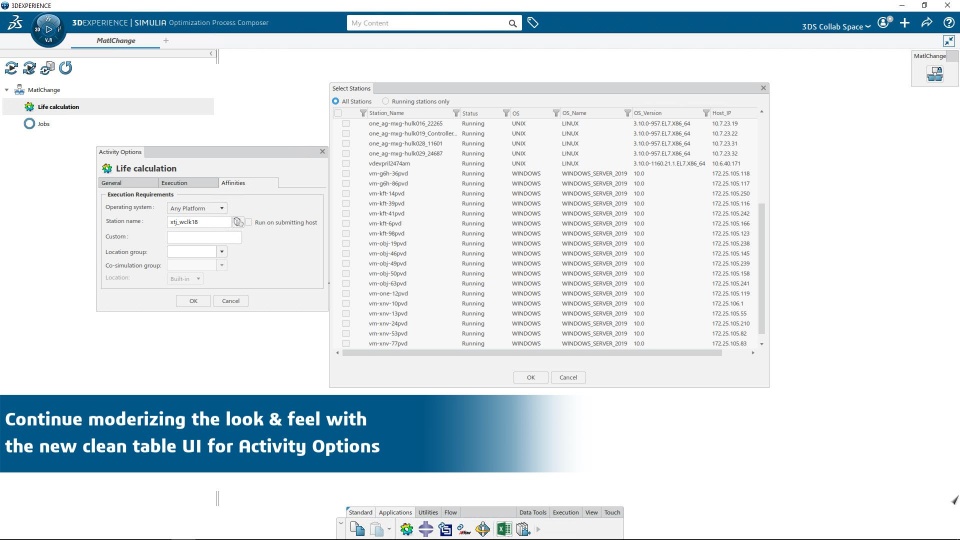Check the box for station vm-g6h-36pvd

click(x=346, y=174)
